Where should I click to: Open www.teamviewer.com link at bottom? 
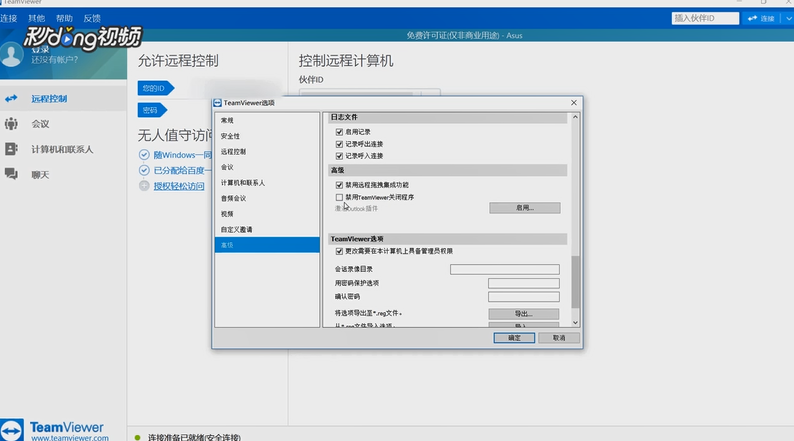70,438
